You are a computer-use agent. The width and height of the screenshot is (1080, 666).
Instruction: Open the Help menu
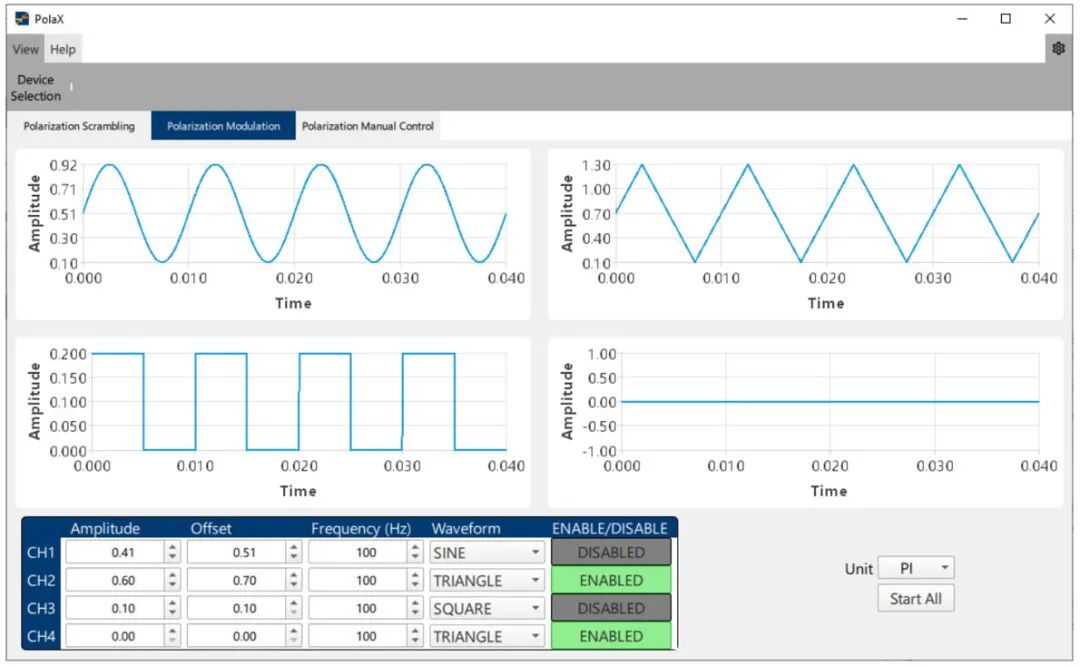click(63, 49)
